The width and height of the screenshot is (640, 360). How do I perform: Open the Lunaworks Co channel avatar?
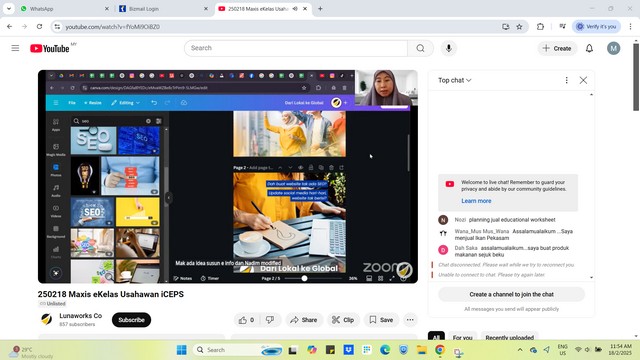click(x=47, y=319)
